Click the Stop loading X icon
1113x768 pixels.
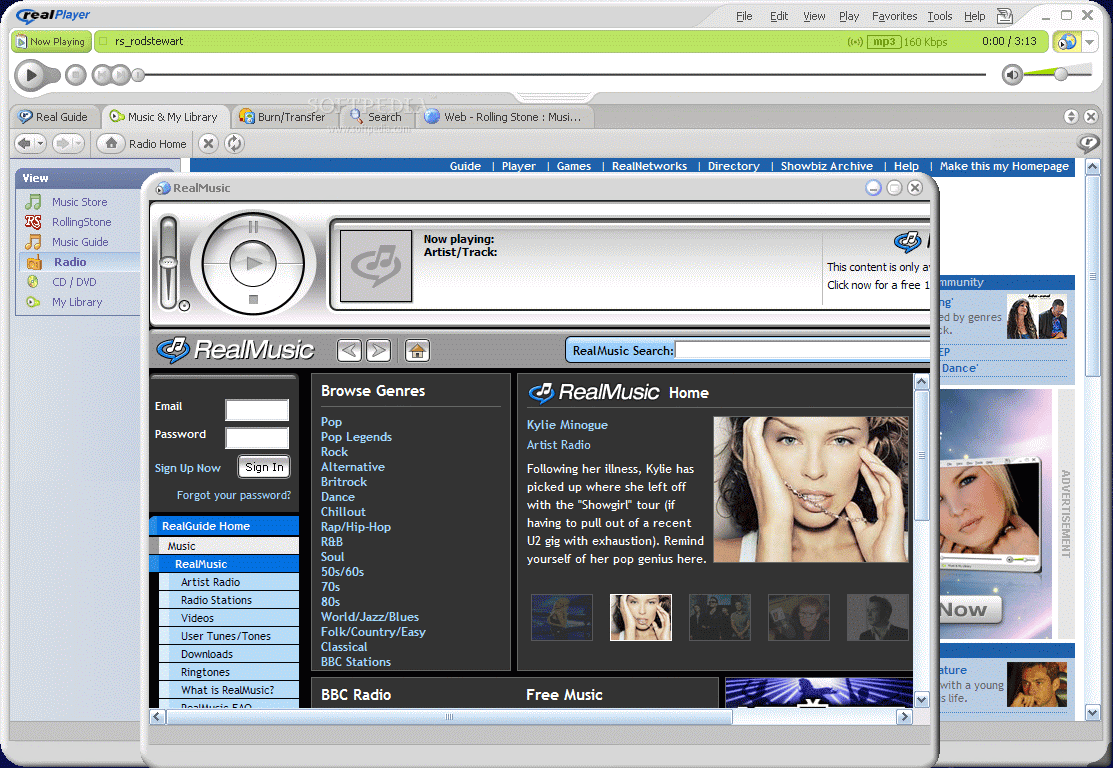point(207,143)
